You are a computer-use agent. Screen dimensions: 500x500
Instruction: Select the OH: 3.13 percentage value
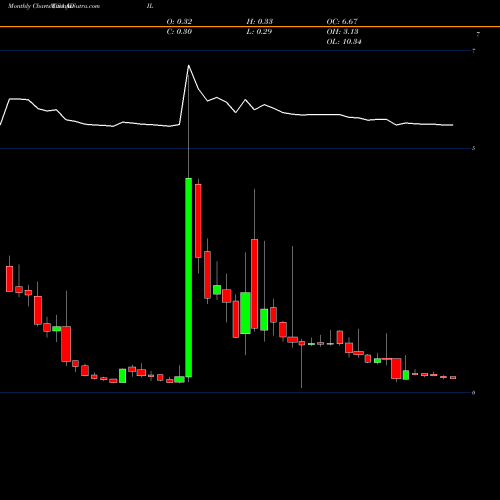343,32
